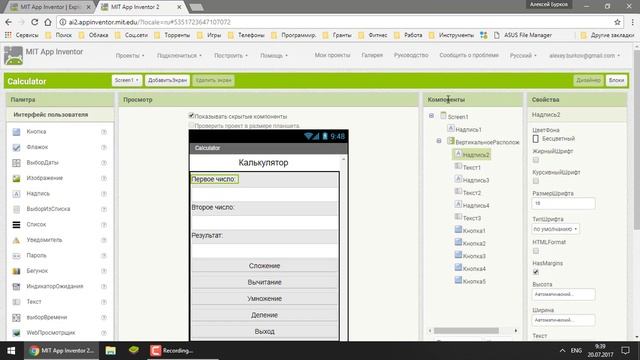Click the Список palette icon
640x360 pixels.
pyautogui.click(x=16, y=224)
